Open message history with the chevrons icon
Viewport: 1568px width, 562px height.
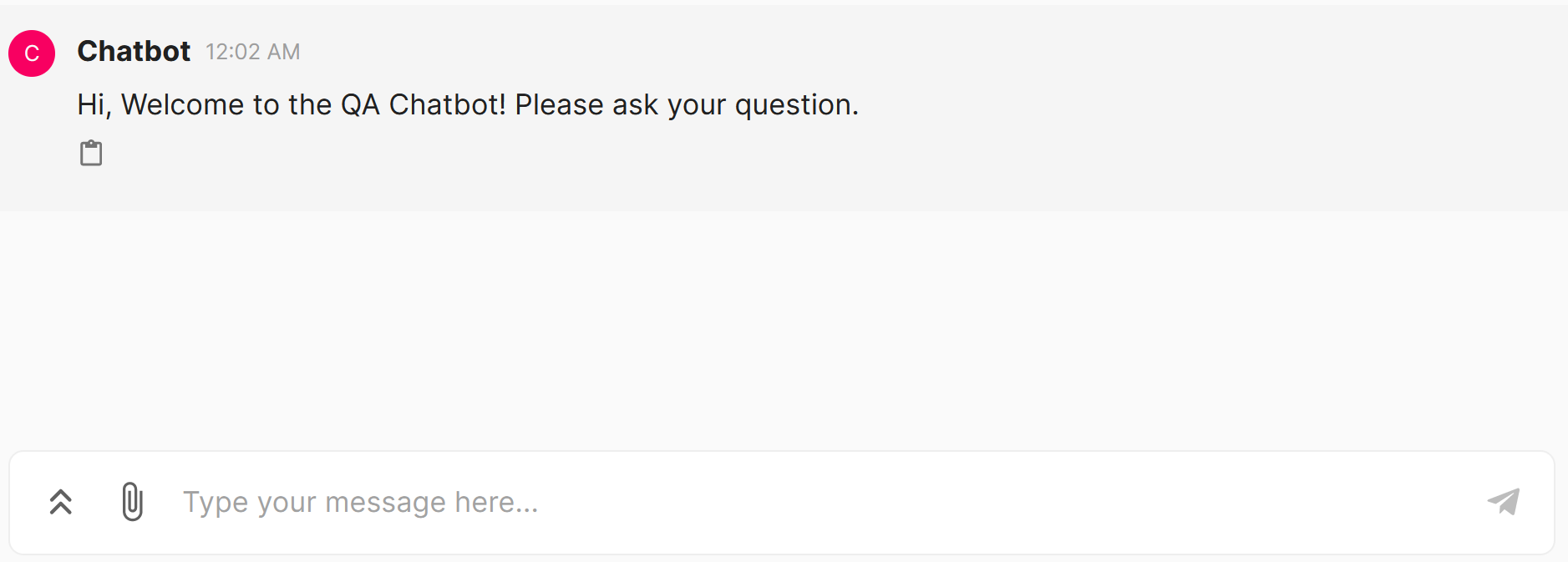tap(61, 502)
